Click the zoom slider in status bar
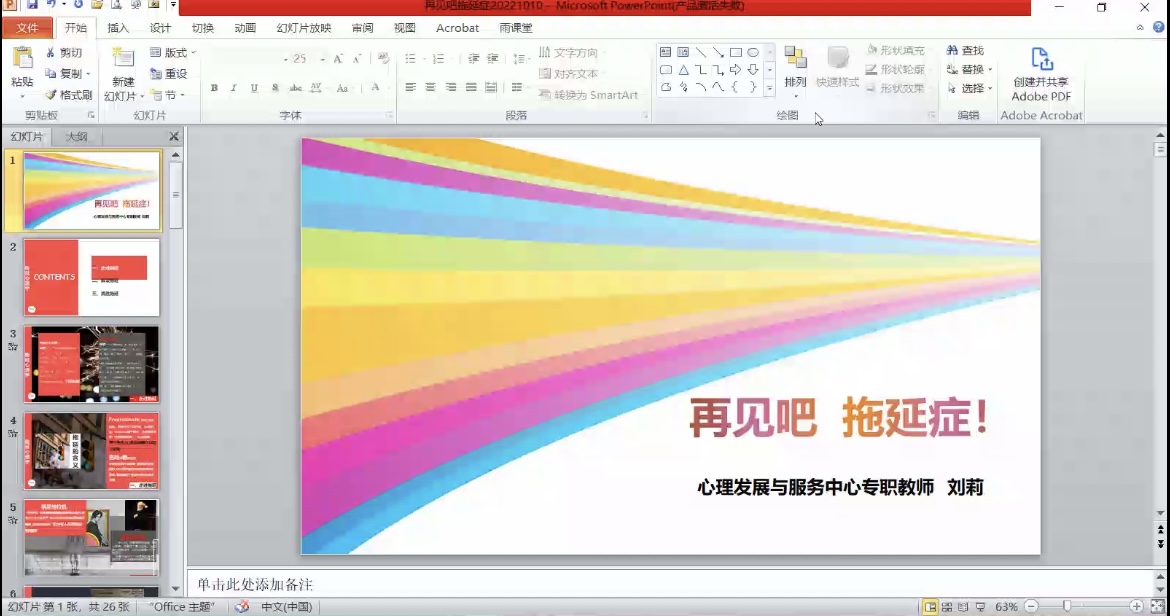The width and height of the screenshot is (1170, 616). (1067, 607)
